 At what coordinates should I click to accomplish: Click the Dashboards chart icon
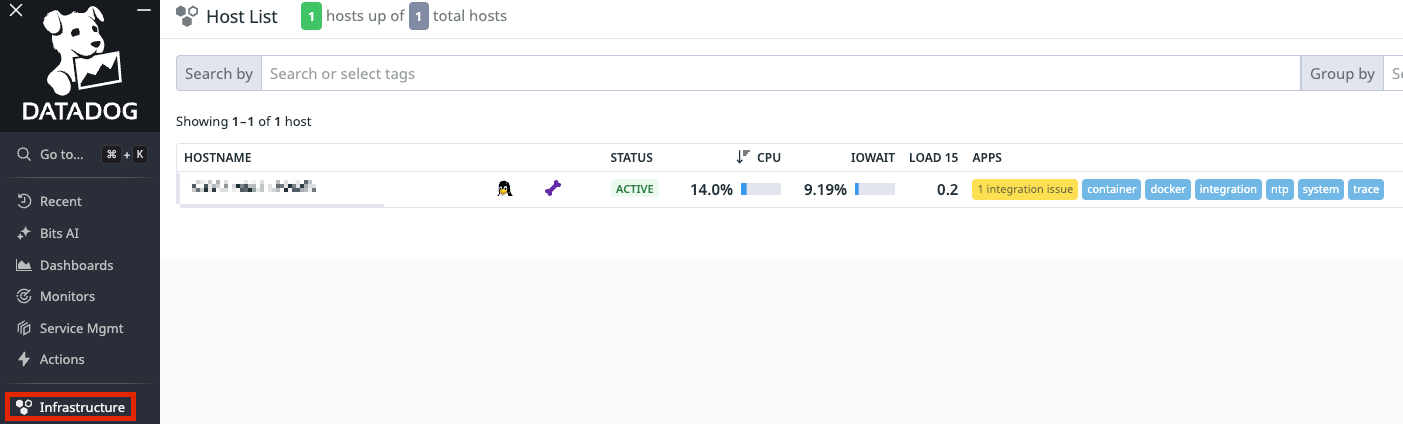click(x=25, y=265)
